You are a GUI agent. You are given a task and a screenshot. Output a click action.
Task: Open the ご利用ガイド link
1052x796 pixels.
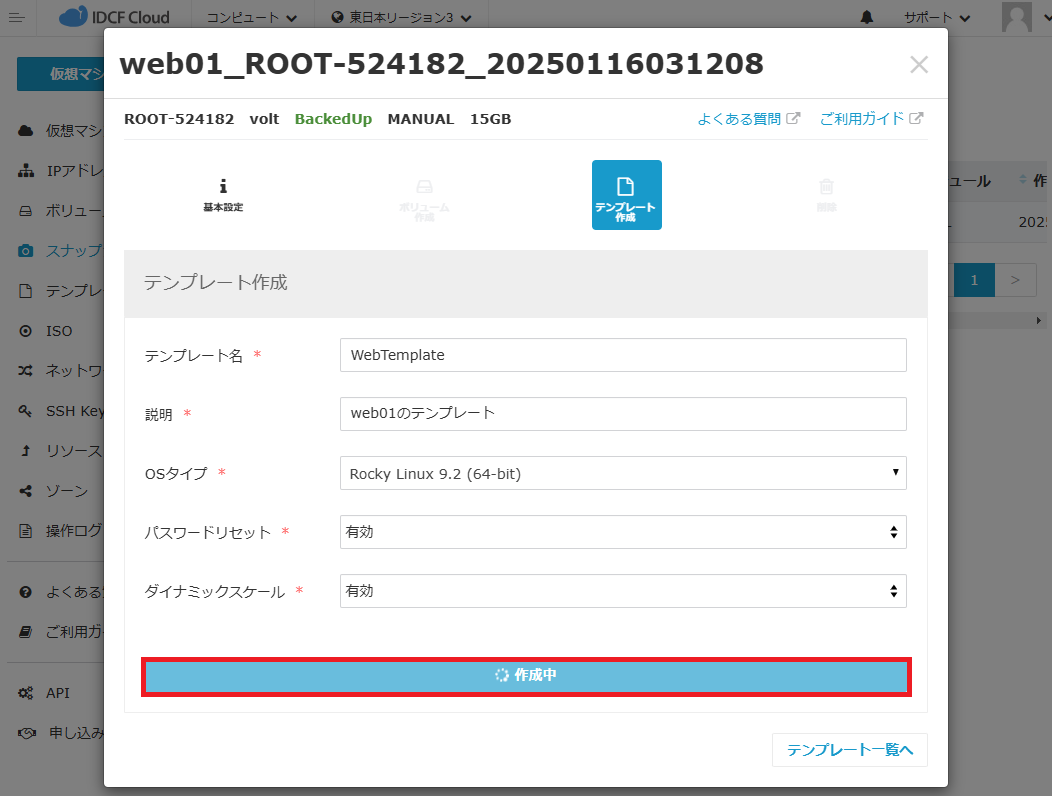tap(870, 119)
